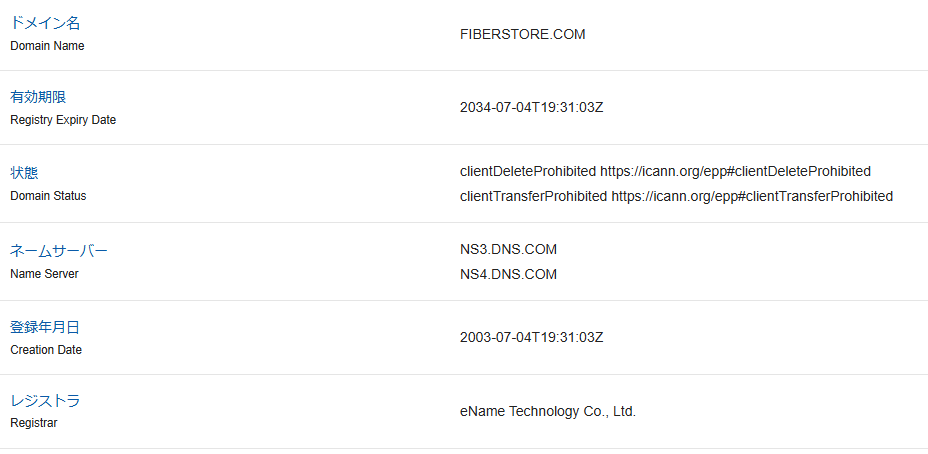928x454 pixels.
Task: Click the ドメイン名 heading label
Action: (45, 23)
